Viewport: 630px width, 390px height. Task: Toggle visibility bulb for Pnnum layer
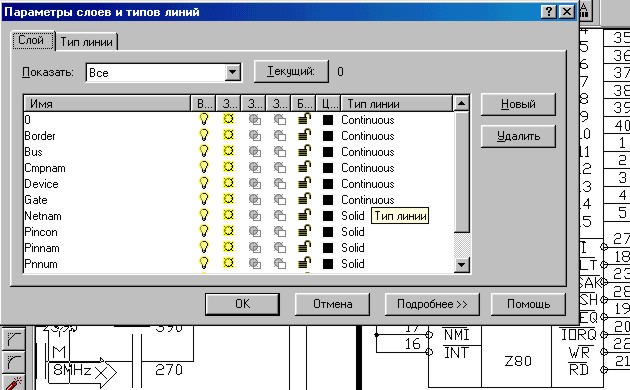coord(204,264)
